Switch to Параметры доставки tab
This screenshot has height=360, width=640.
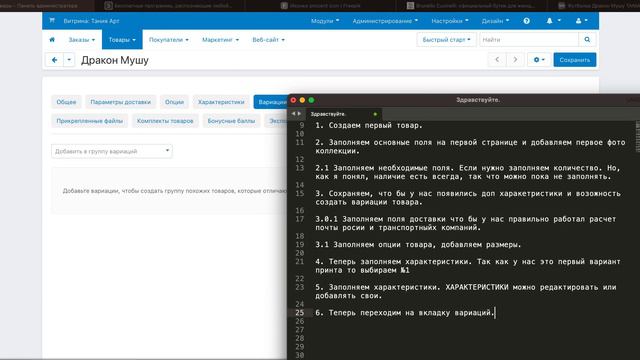pyautogui.click(x=120, y=102)
